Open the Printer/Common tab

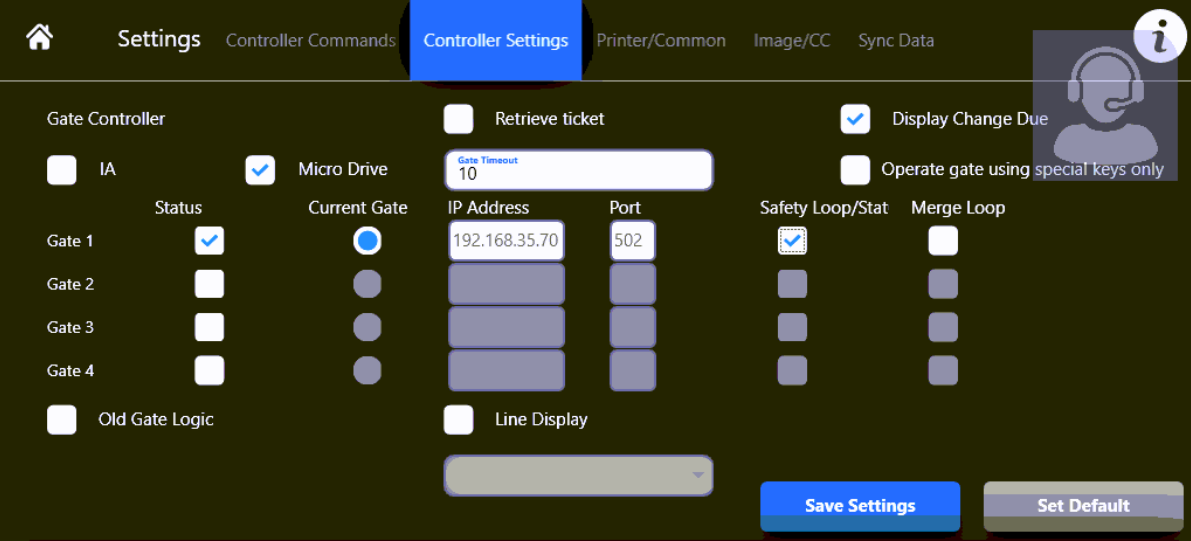pos(661,40)
